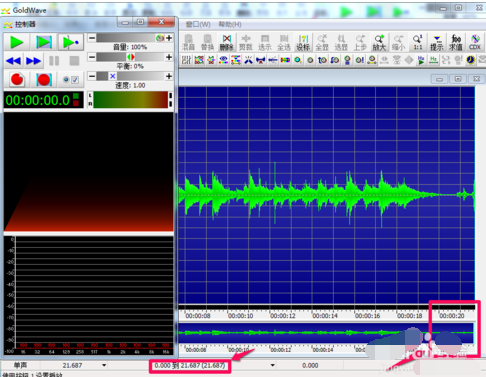Viewport: 486px width, 377px height.
Task: Rewind using the blue double-left arrows
Action: pos(13,61)
